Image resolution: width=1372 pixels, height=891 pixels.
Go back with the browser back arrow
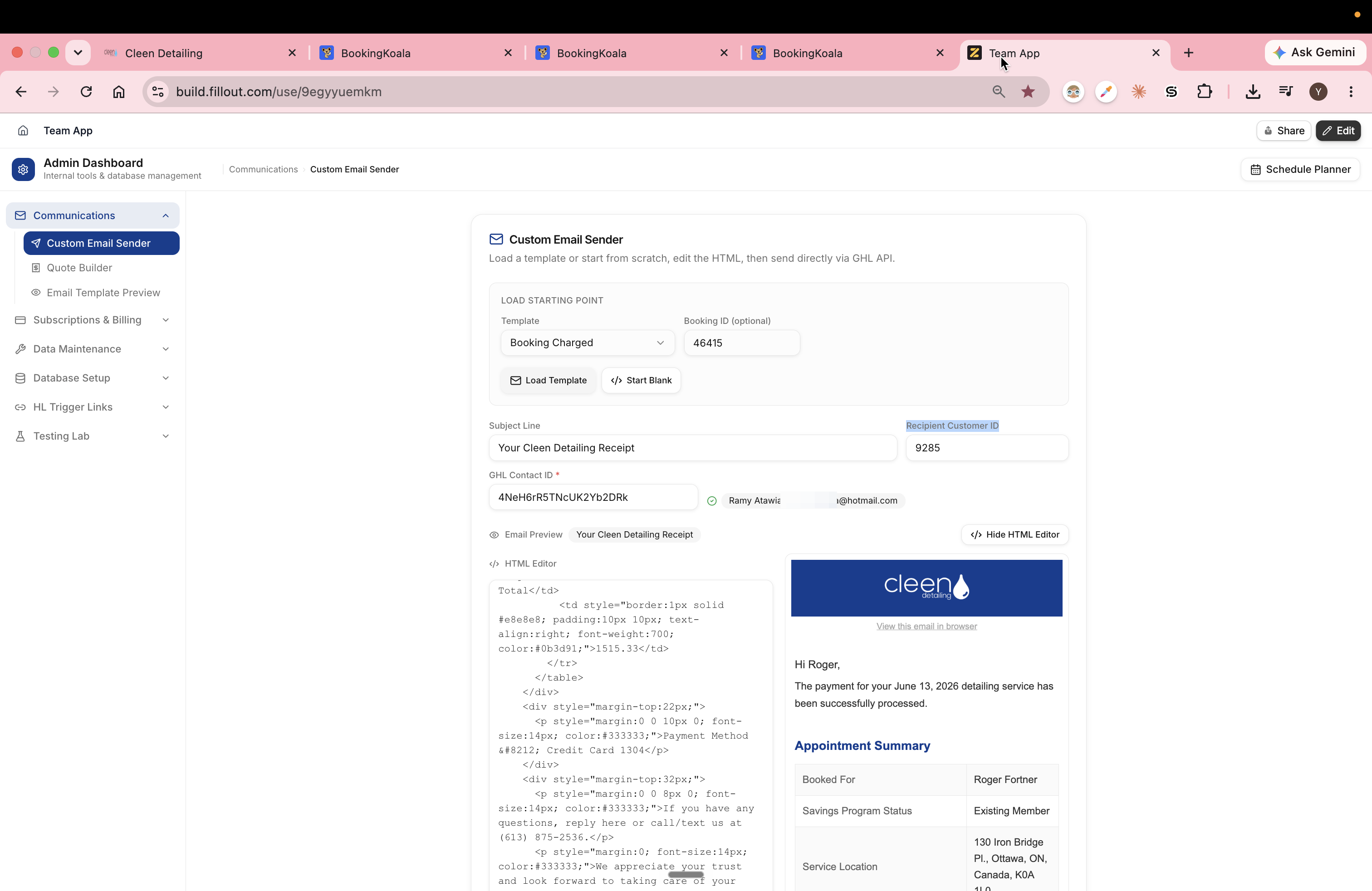click(x=21, y=92)
